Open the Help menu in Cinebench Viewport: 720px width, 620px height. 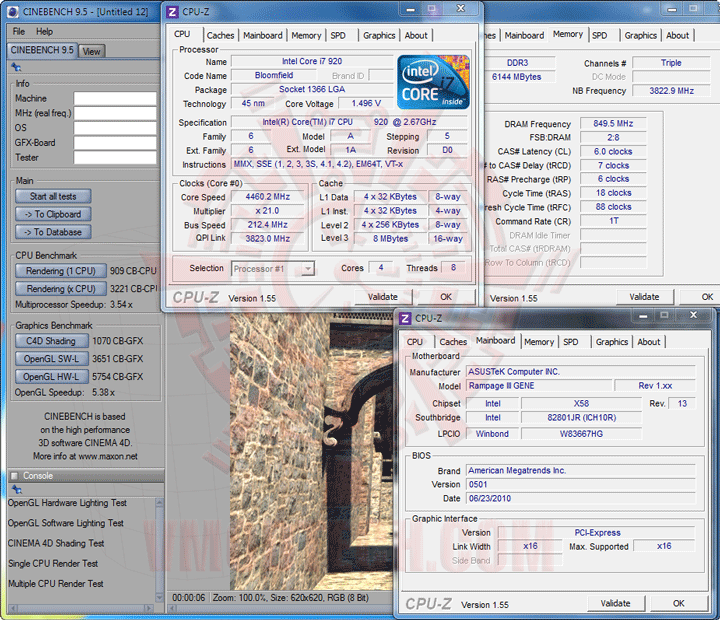[x=45, y=31]
